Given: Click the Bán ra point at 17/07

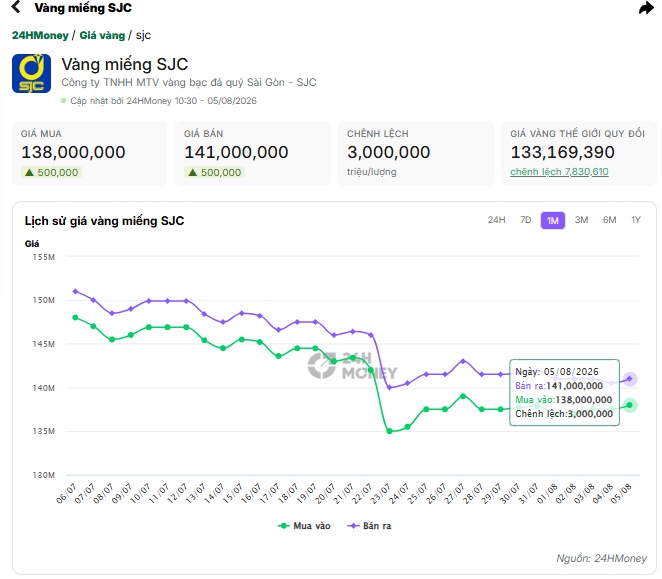Looking at the screenshot, I should click(x=278, y=330).
